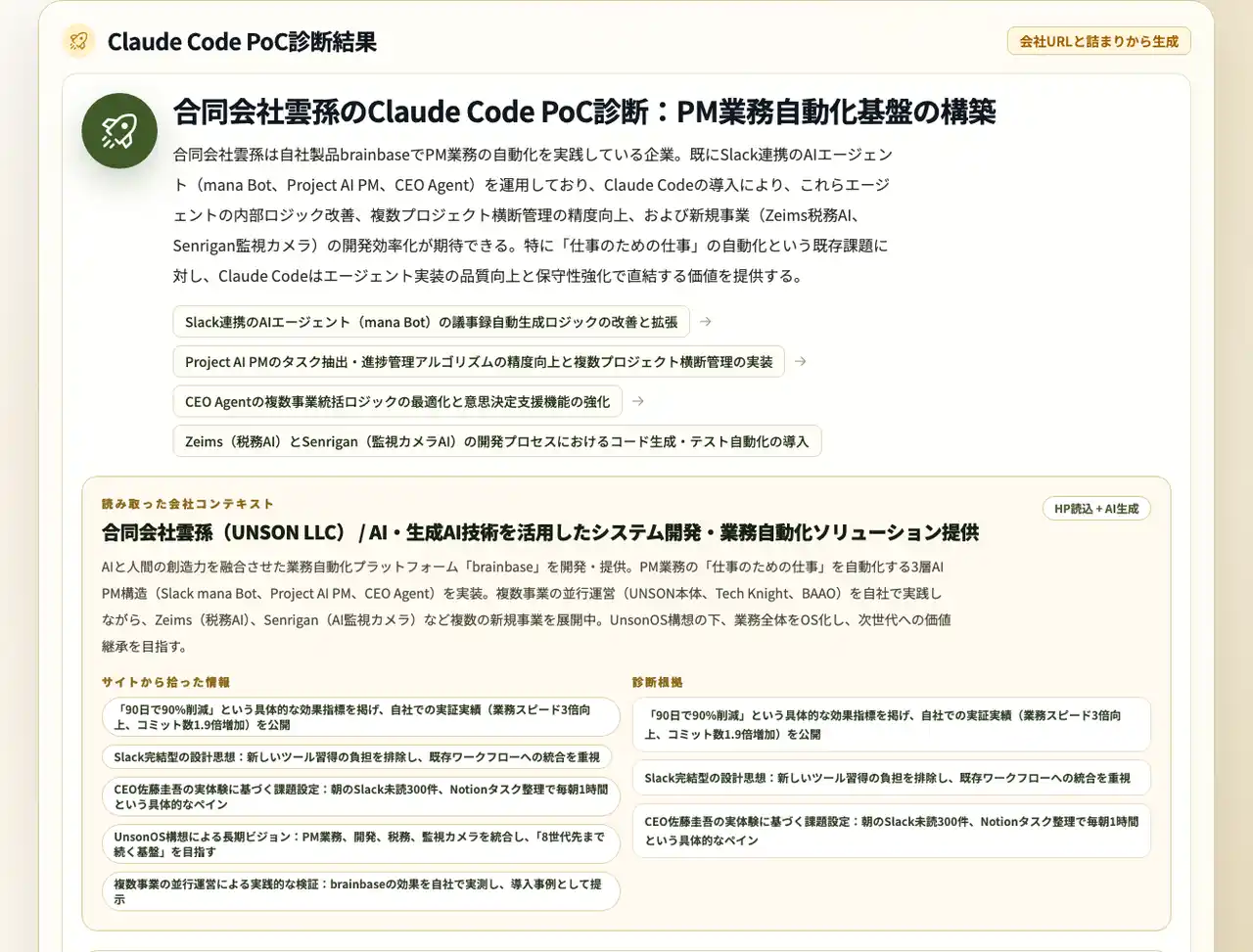
Task: Click the small rocket icon beside the page title
Action: tap(78, 41)
